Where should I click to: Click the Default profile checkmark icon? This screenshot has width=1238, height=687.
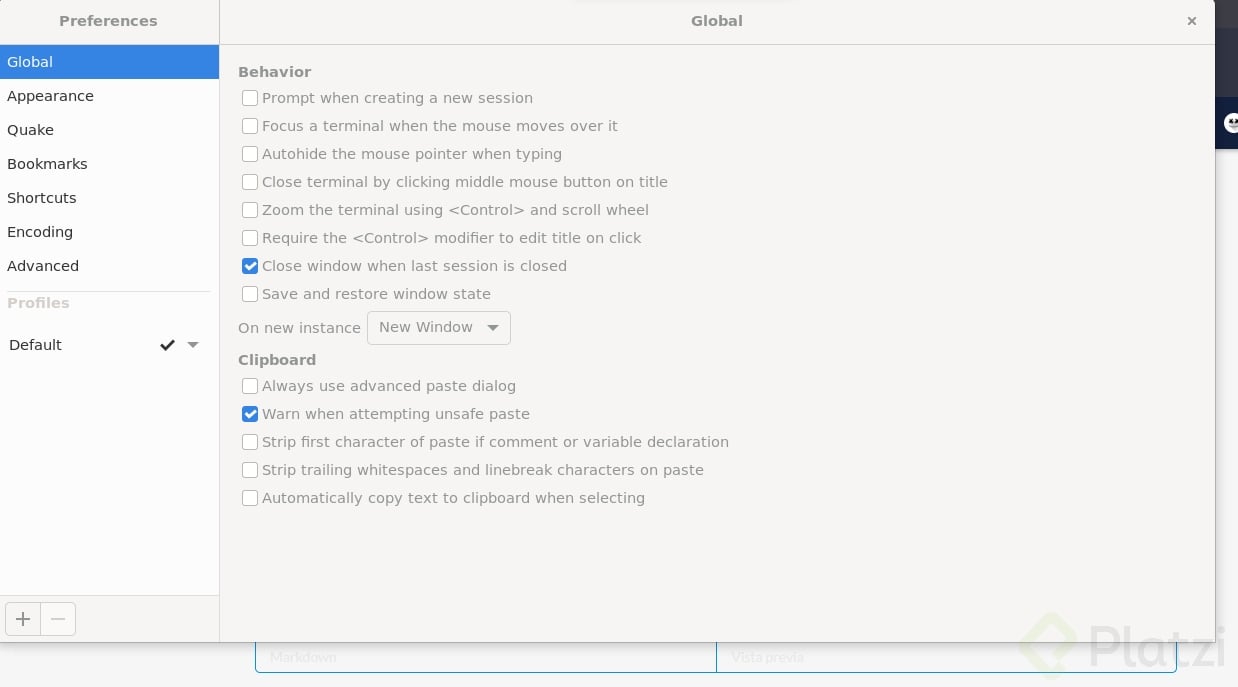(x=167, y=345)
